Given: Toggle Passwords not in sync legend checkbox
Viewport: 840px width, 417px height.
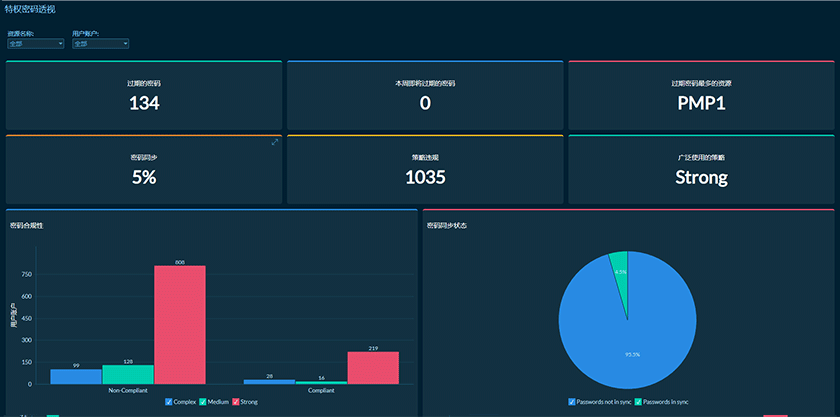Looking at the screenshot, I should [572, 402].
